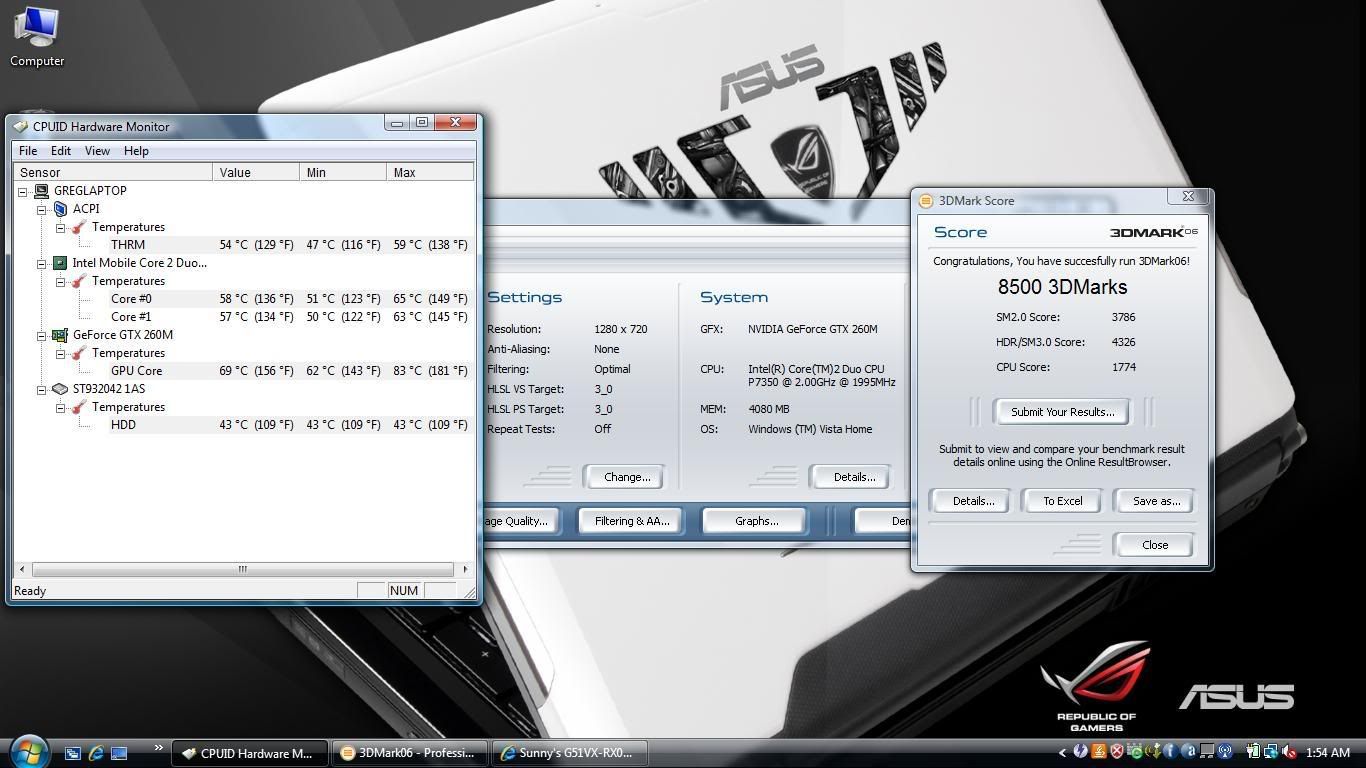Expand quick launch overflow chevron
1366x768 pixels.
[x=158, y=748]
